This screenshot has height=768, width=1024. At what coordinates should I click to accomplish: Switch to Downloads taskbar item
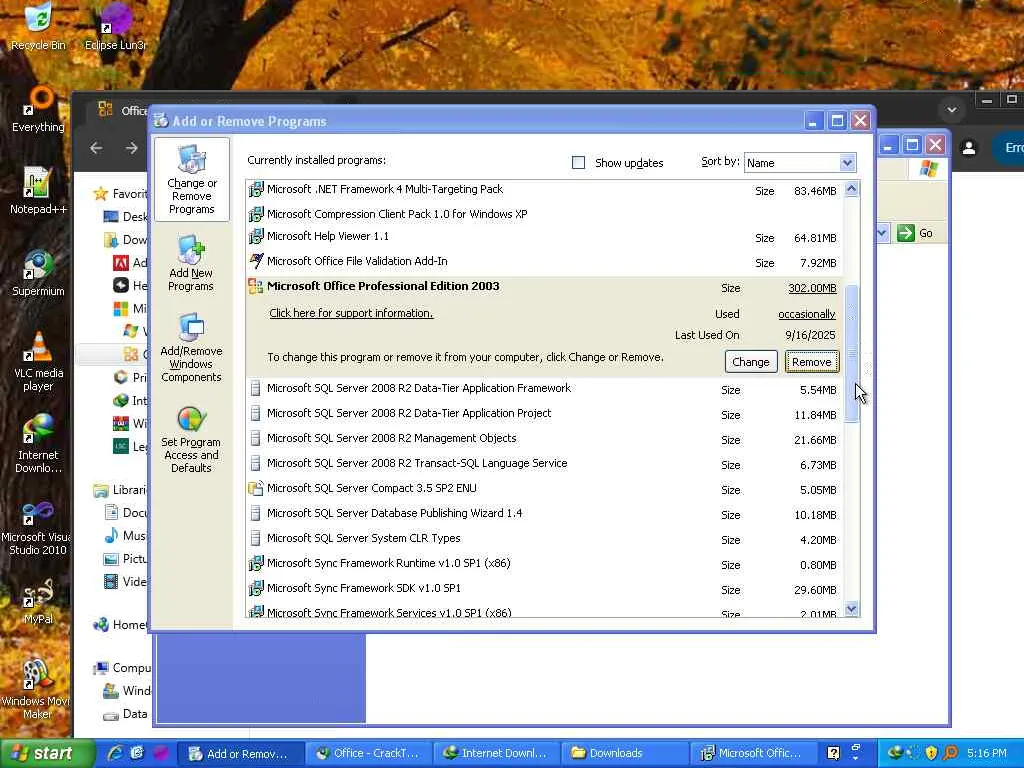(624, 753)
